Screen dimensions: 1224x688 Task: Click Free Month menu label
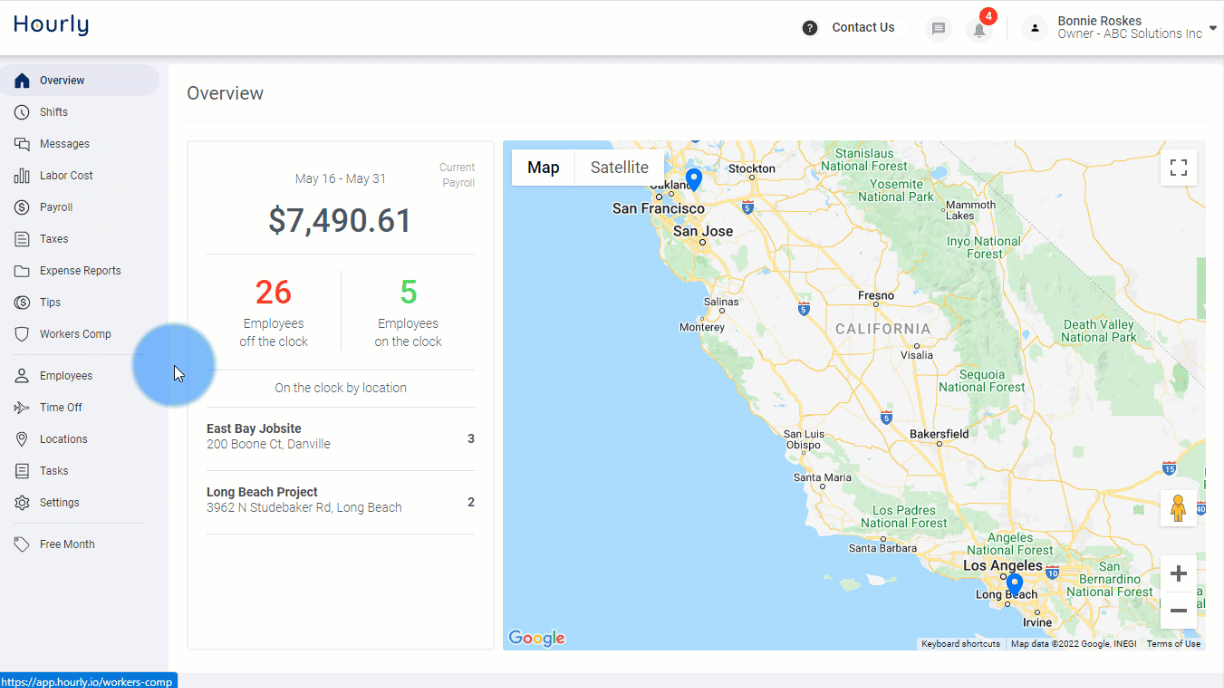tap(67, 544)
